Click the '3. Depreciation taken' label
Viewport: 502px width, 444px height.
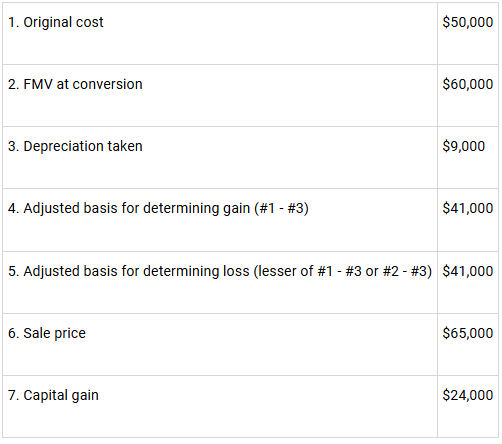click(75, 146)
